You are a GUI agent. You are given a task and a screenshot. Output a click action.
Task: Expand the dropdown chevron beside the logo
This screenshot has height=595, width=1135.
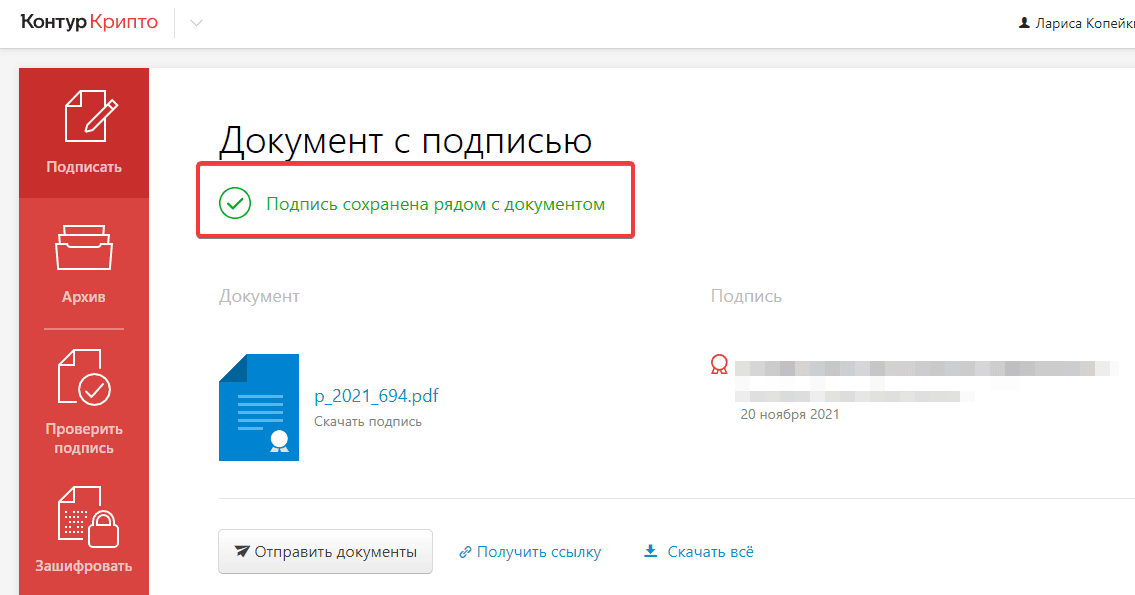(196, 24)
